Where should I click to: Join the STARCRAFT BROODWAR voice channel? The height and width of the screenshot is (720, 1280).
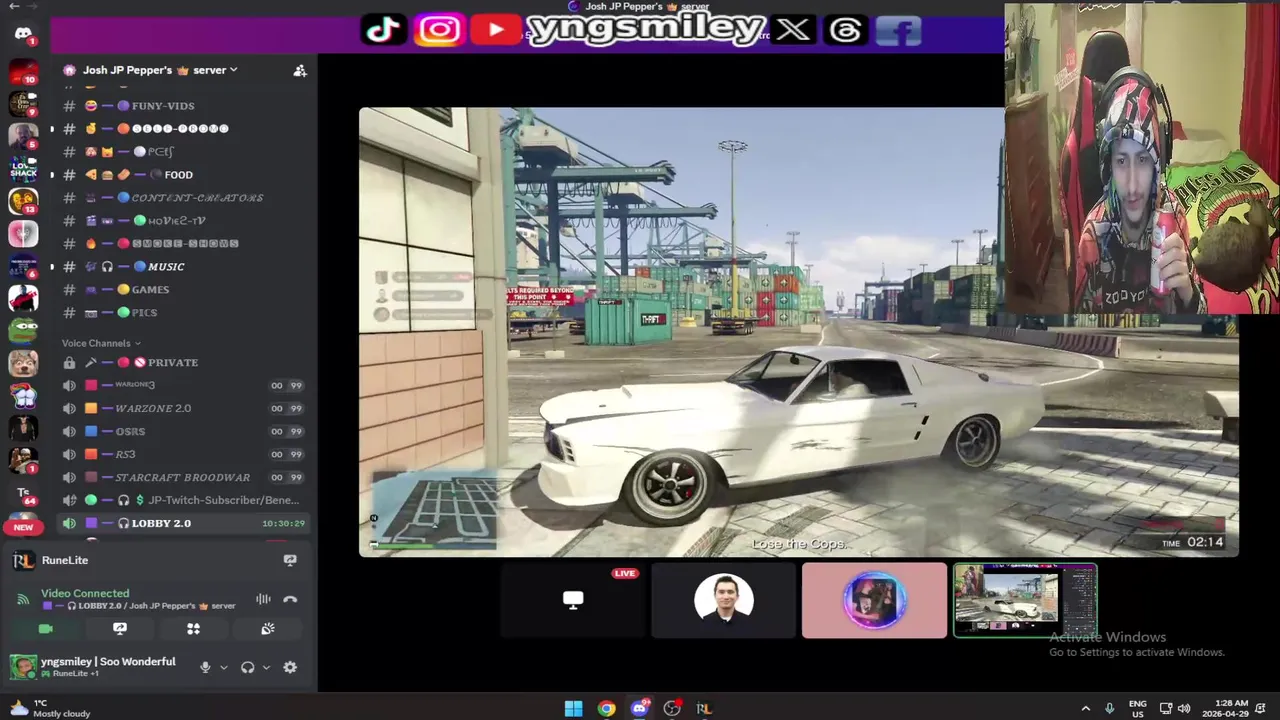[183, 477]
